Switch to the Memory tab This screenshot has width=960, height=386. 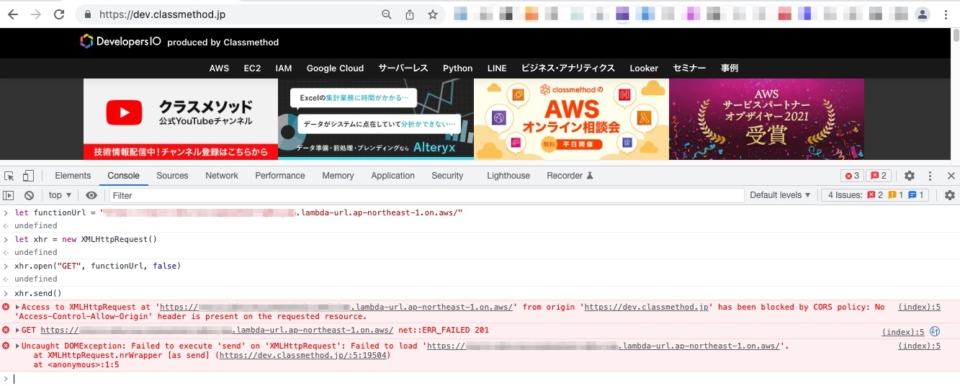(338, 176)
